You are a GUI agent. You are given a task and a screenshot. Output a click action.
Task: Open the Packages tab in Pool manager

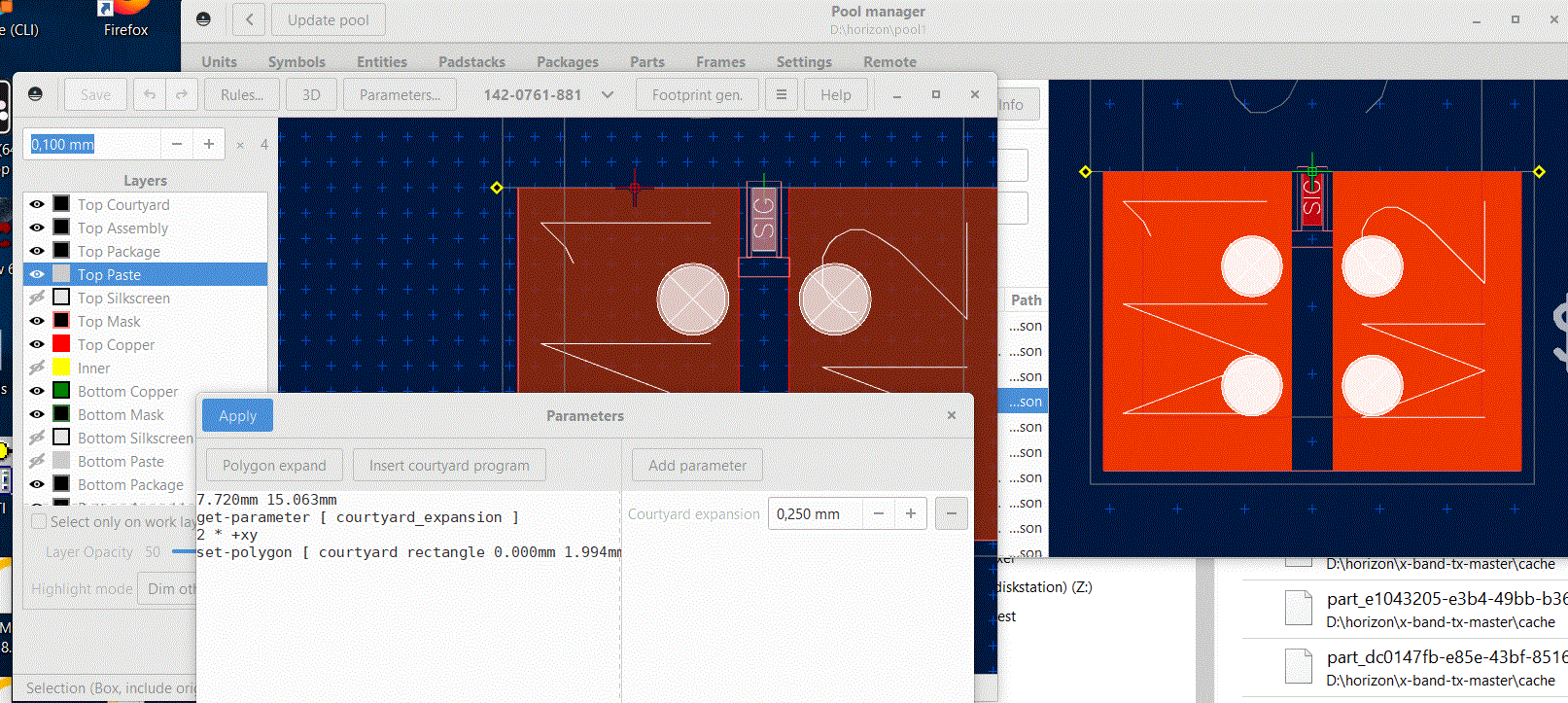pyautogui.click(x=568, y=61)
